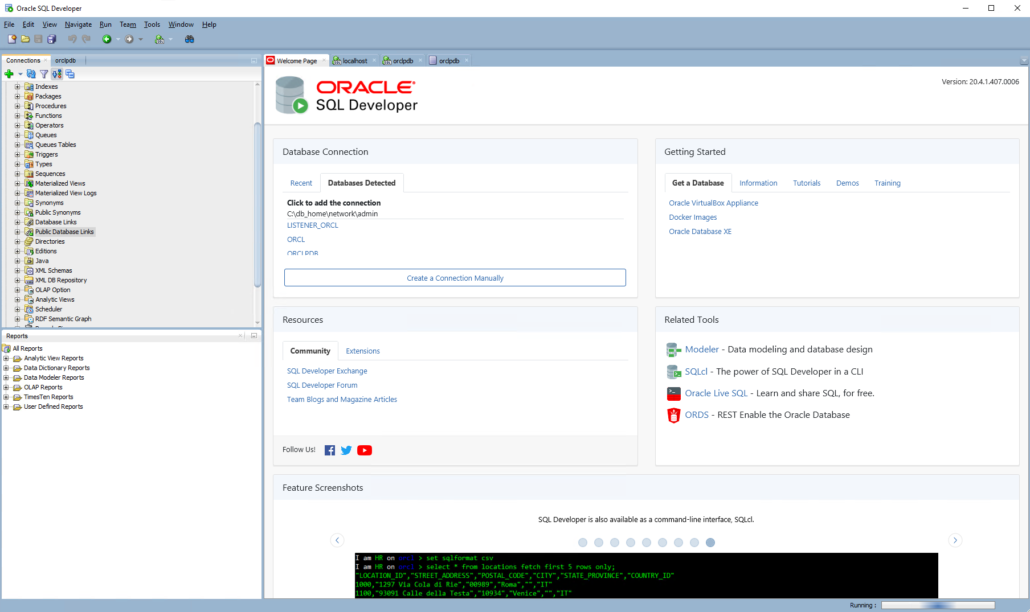Image resolution: width=1030 pixels, height=612 pixels.
Task: Click the Open File folder icon in toolbar
Action: pos(26,38)
